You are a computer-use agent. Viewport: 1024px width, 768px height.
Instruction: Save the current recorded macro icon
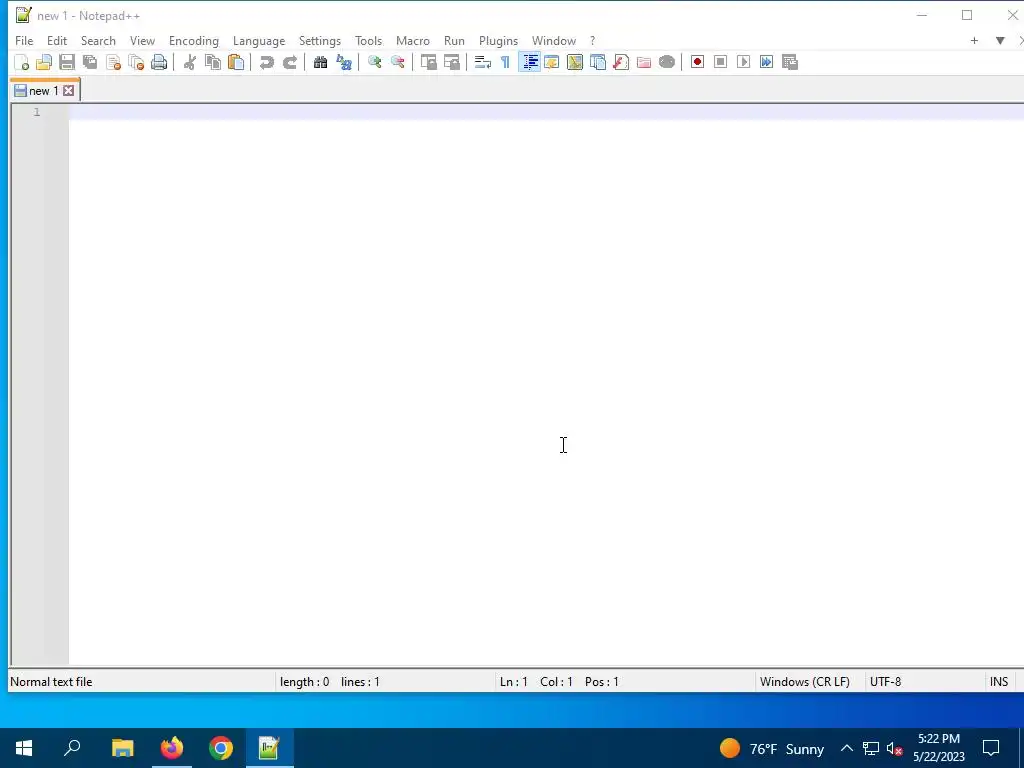coord(790,62)
